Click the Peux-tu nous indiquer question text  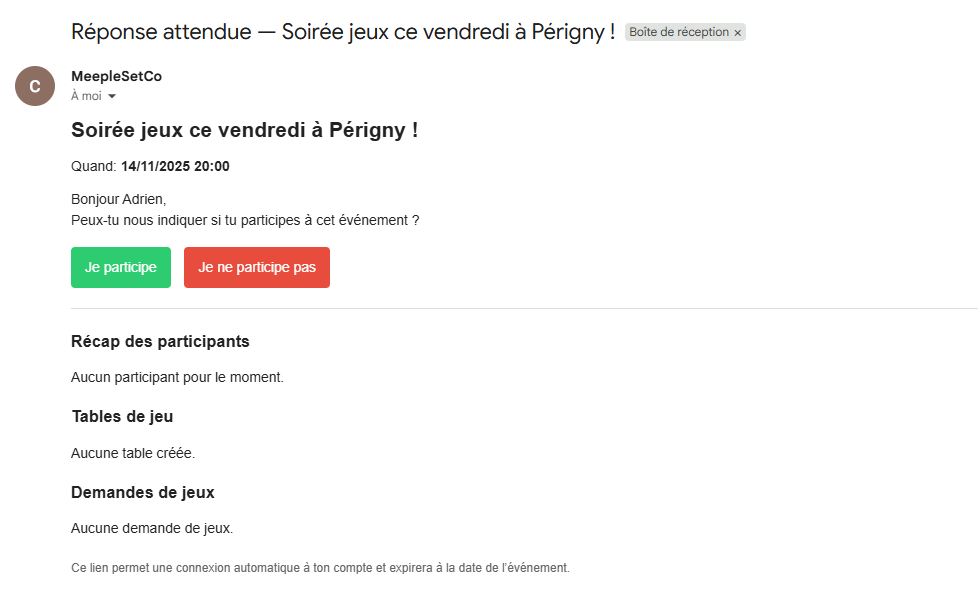[245, 219]
